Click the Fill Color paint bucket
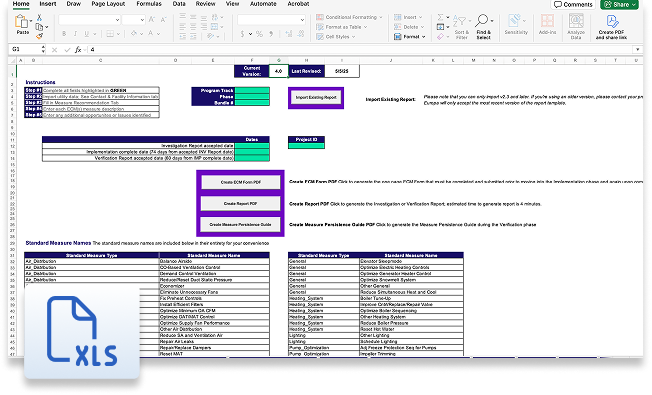This screenshot has height=395, width=652. tap(134, 34)
